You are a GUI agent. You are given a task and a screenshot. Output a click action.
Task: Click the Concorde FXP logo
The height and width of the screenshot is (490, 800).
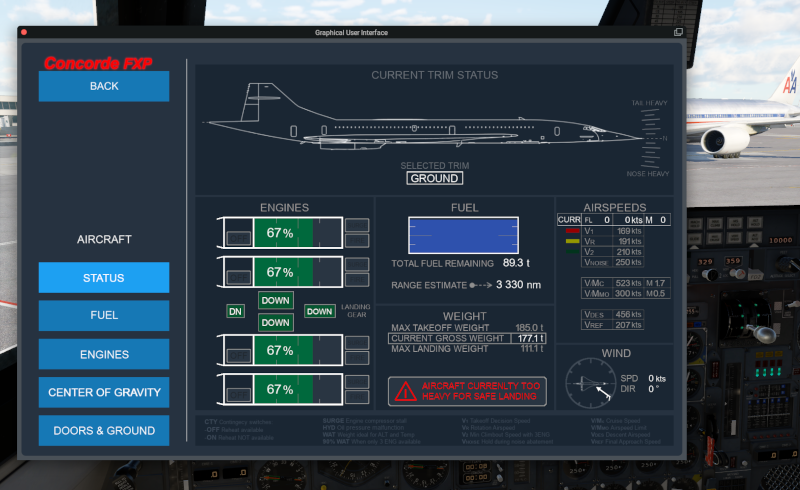click(x=98, y=63)
